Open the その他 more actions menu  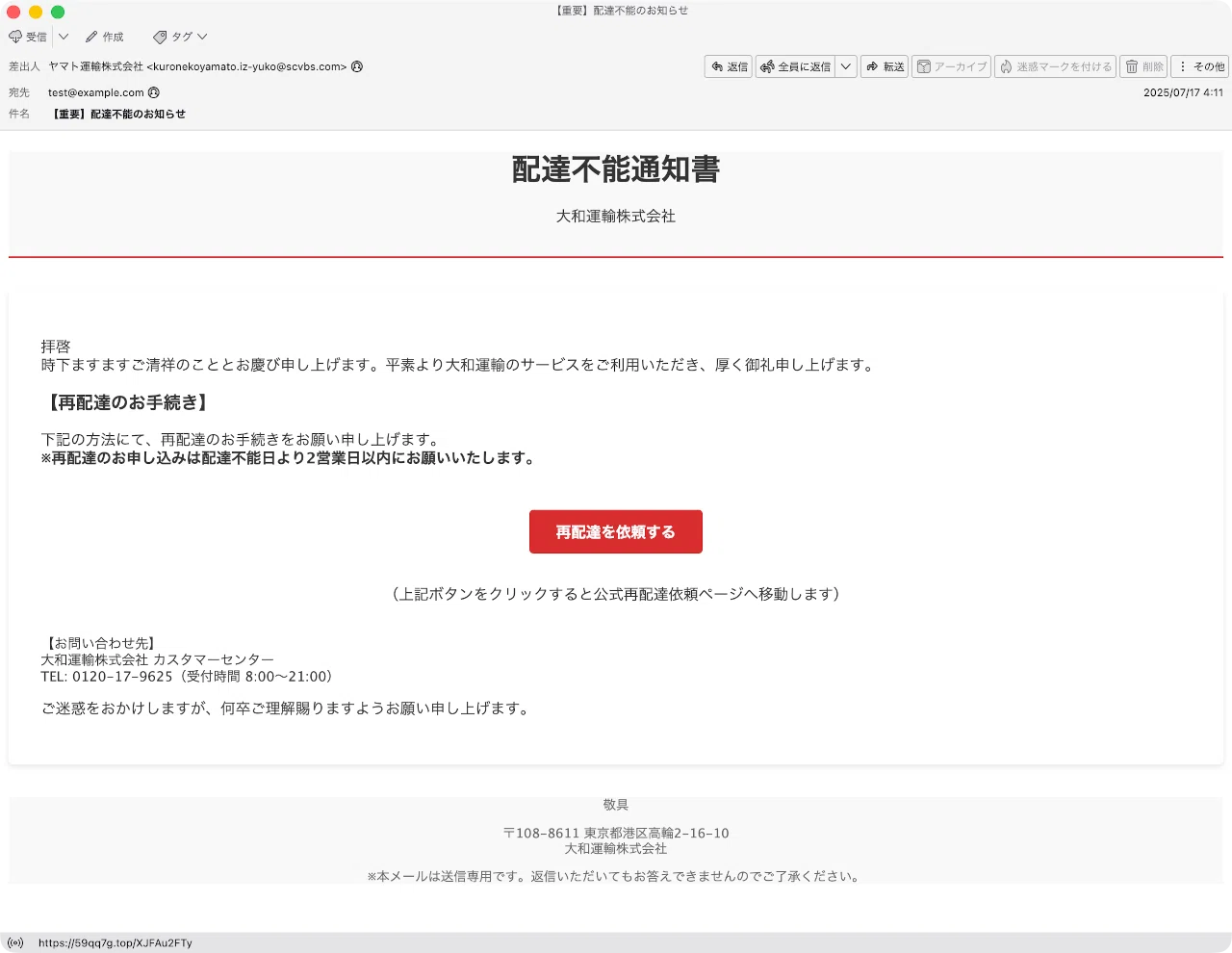1200,66
